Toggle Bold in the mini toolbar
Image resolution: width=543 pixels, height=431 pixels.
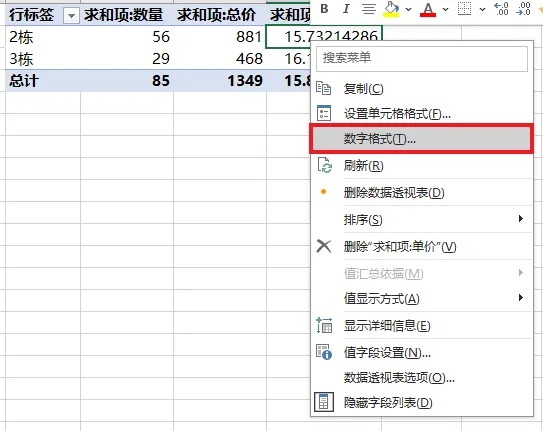tap(324, 9)
